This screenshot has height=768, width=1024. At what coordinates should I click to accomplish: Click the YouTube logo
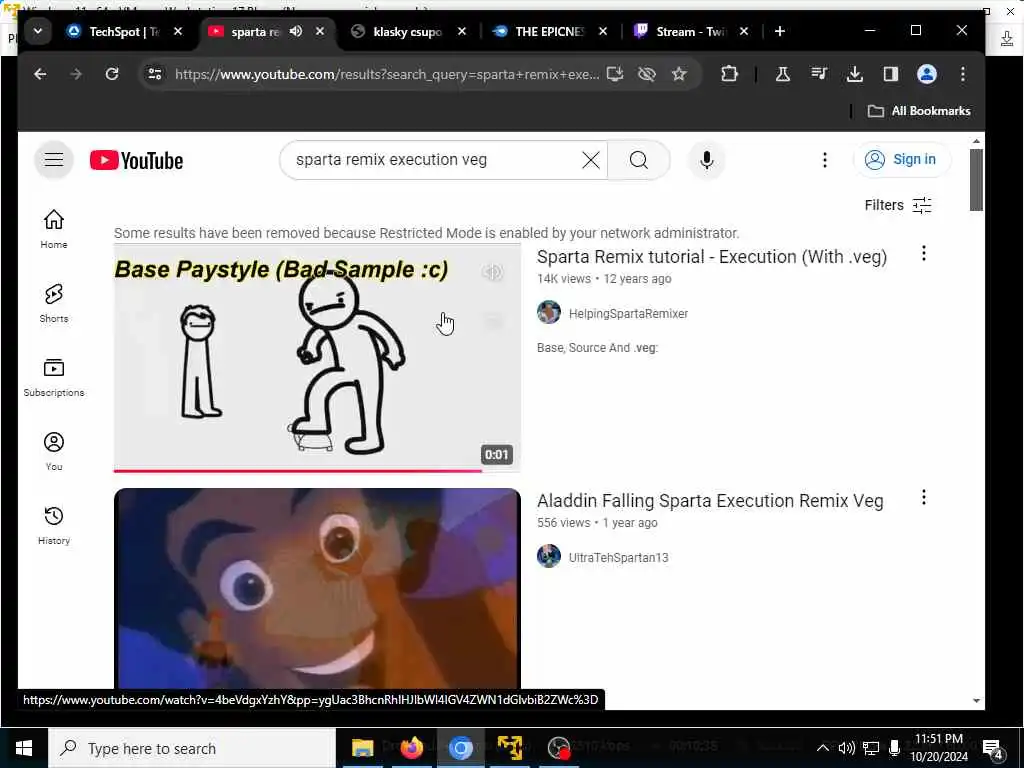point(136,161)
